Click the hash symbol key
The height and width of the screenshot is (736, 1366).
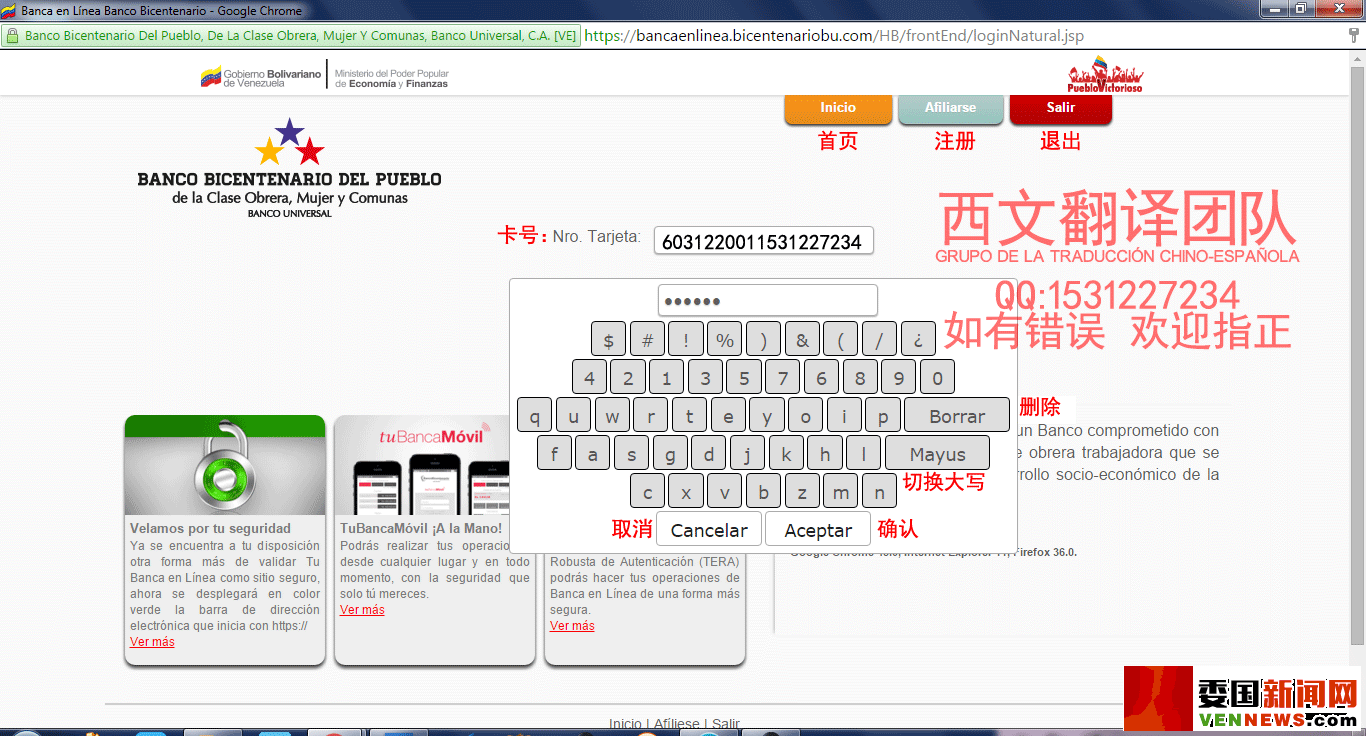coord(647,339)
